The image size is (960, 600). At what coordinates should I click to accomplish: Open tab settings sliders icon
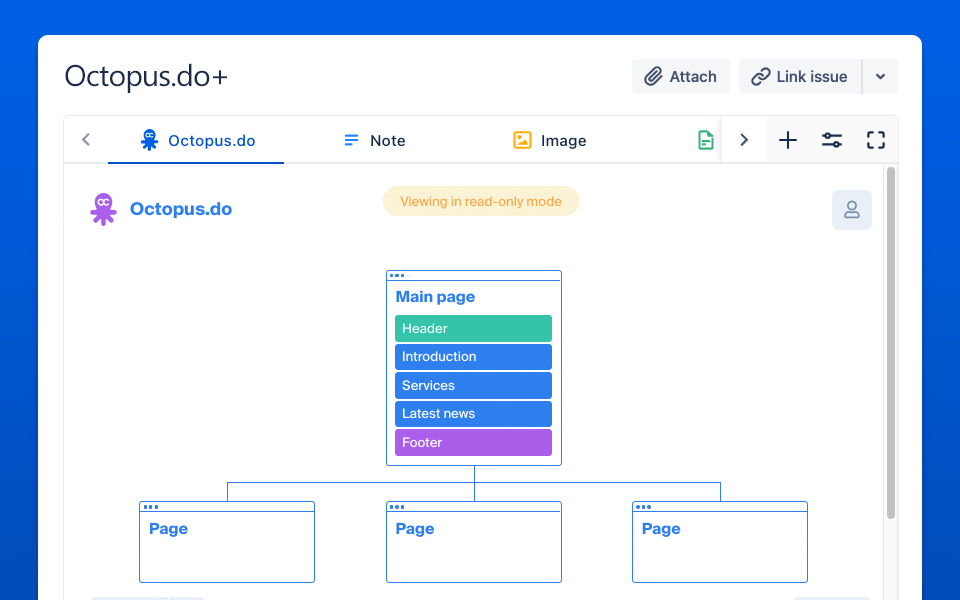pos(831,140)
